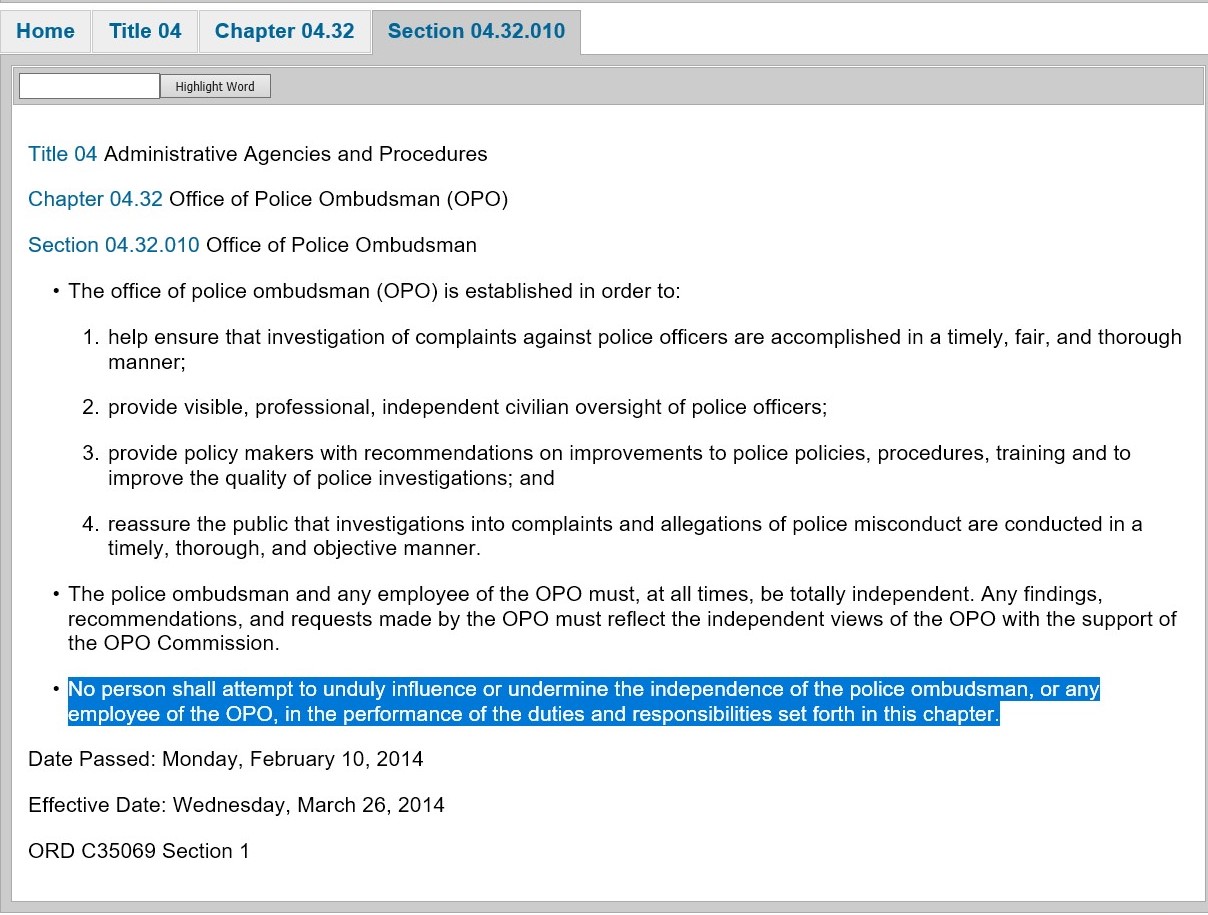Open the Title 04 tab
1208x915 pixels.
[x=144, y=31]
